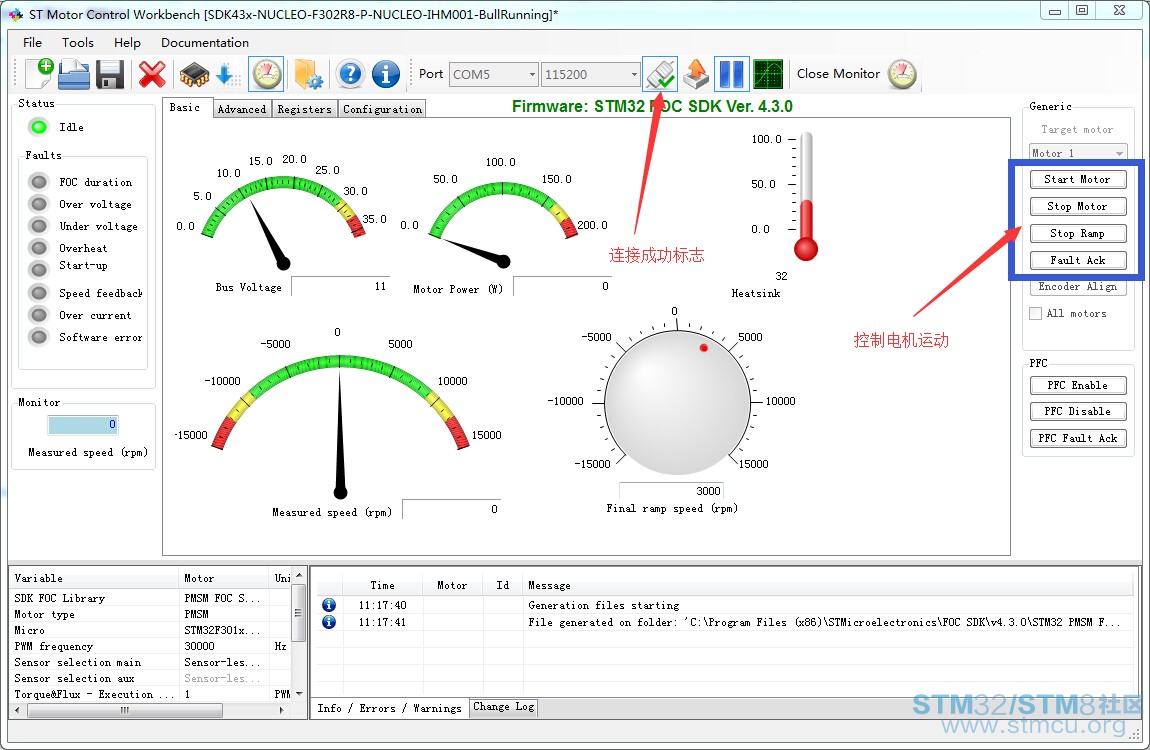Image resolution: width=1150 pixels, height=750 pixels.
Task: Open the Help menu
Action: (x=127, y=43)
